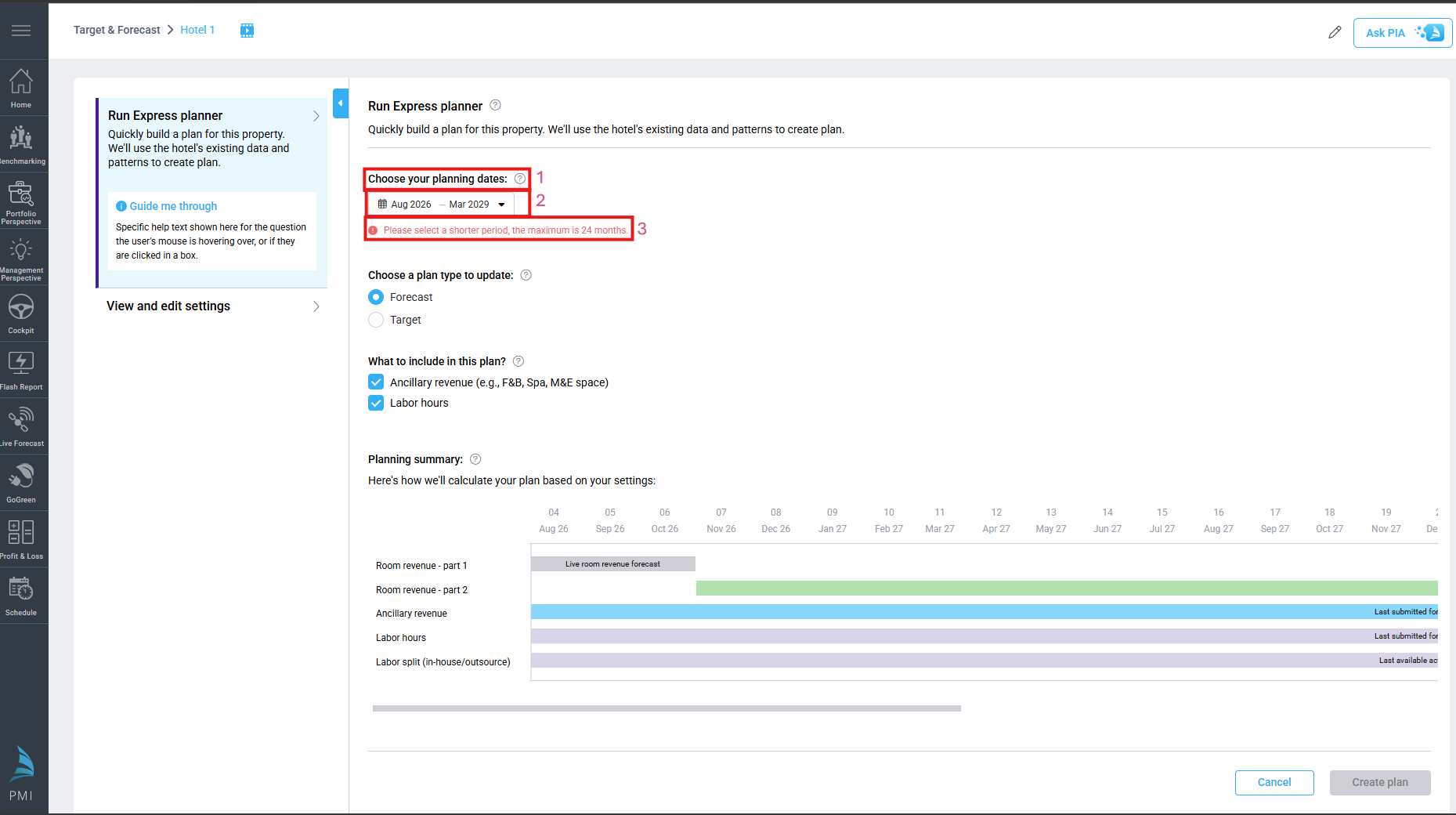This screenshot has height=815, width=1456.
Task: Click Hotel 1 in breadcrumb
Action: pos(197,30)
